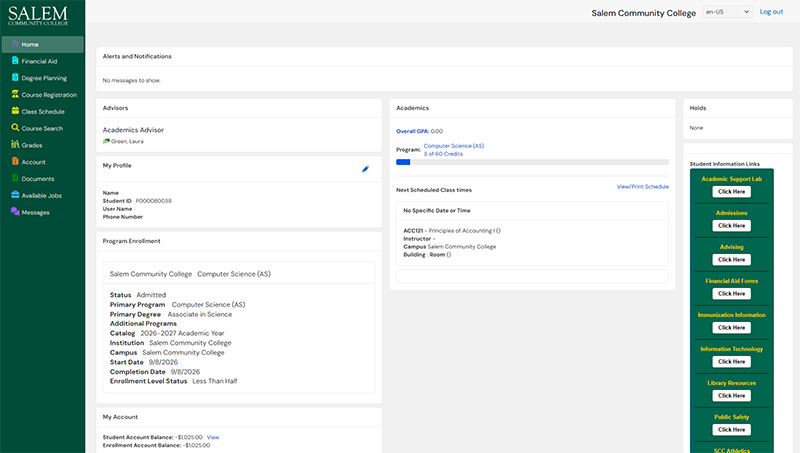The image size is (800, 453).
Task: Open the en-US language dropdown
Action: coord(727,12)
